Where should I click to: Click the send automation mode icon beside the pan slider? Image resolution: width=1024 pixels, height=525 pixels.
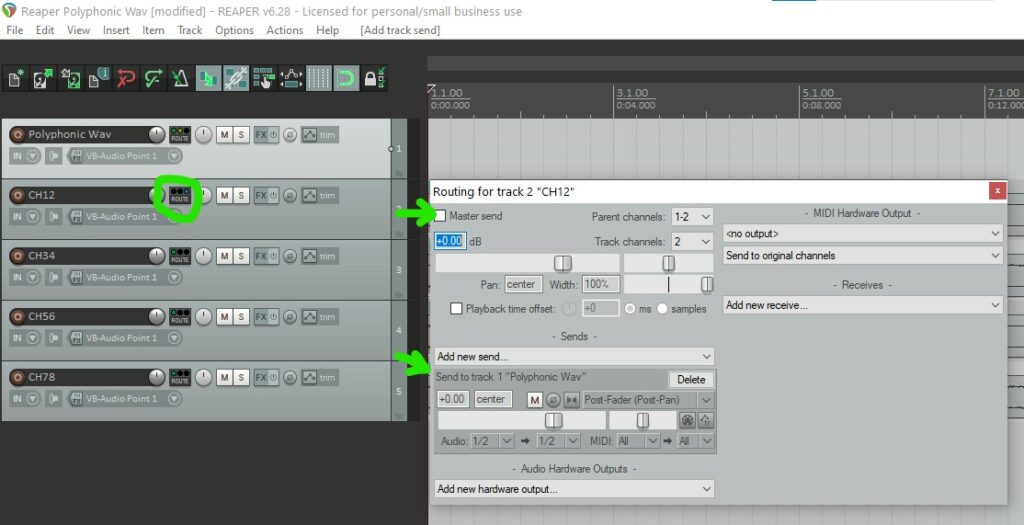pos(687,421)
